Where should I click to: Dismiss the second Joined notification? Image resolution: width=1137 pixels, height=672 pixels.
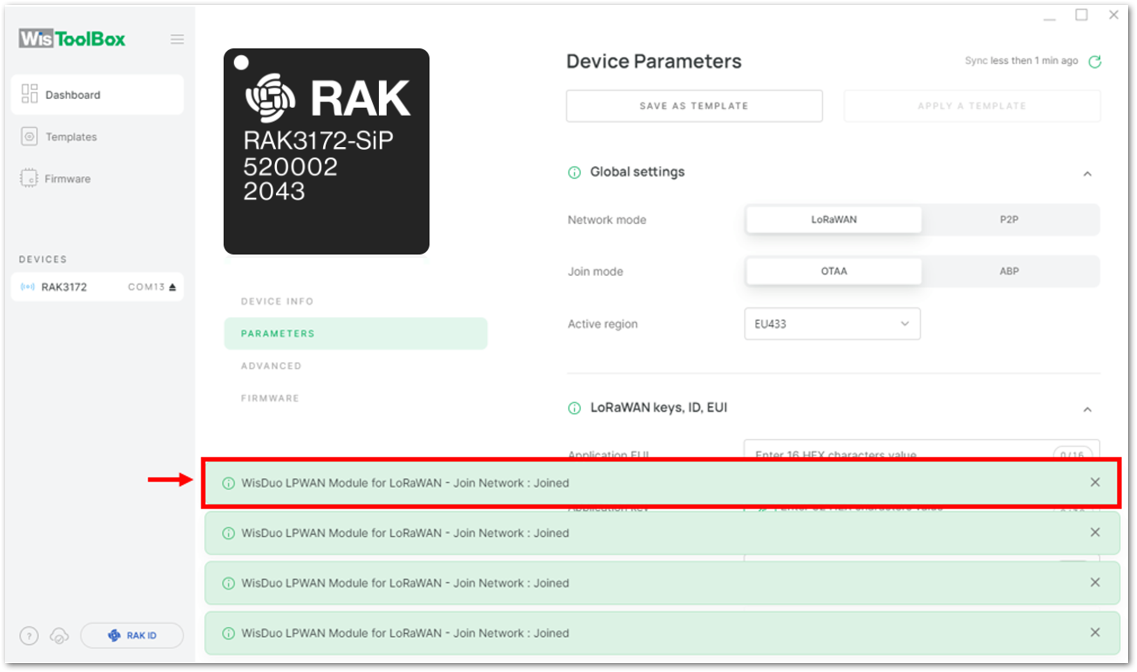point(1095,532)
